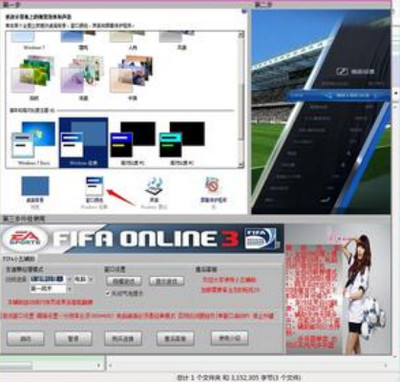Image resolution: width=400 pixels, height=382 pixels.
Task: Click the bottom horizontal scrollbar right arrow
Action: pyautogui.click(x=99, y=365)
